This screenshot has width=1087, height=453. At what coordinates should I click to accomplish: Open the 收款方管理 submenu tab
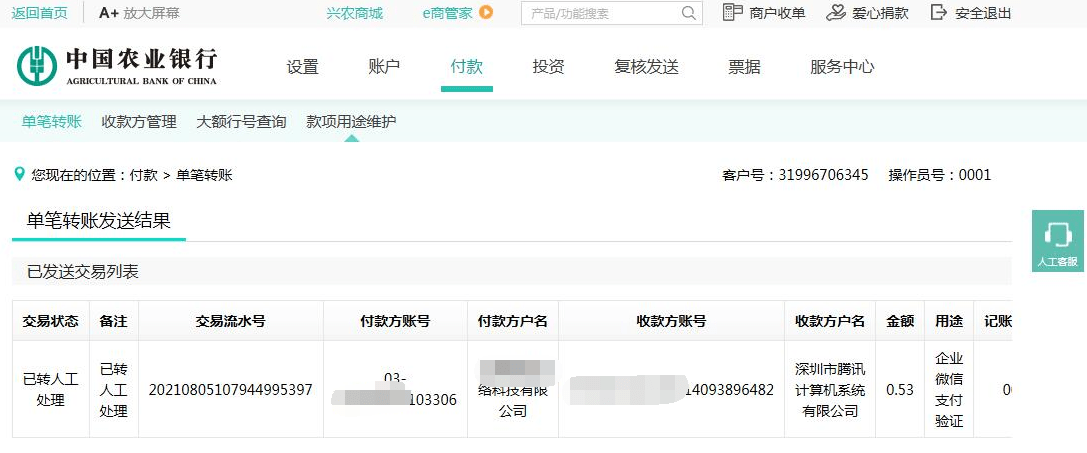pyautogui.click(x=139, y=121)
